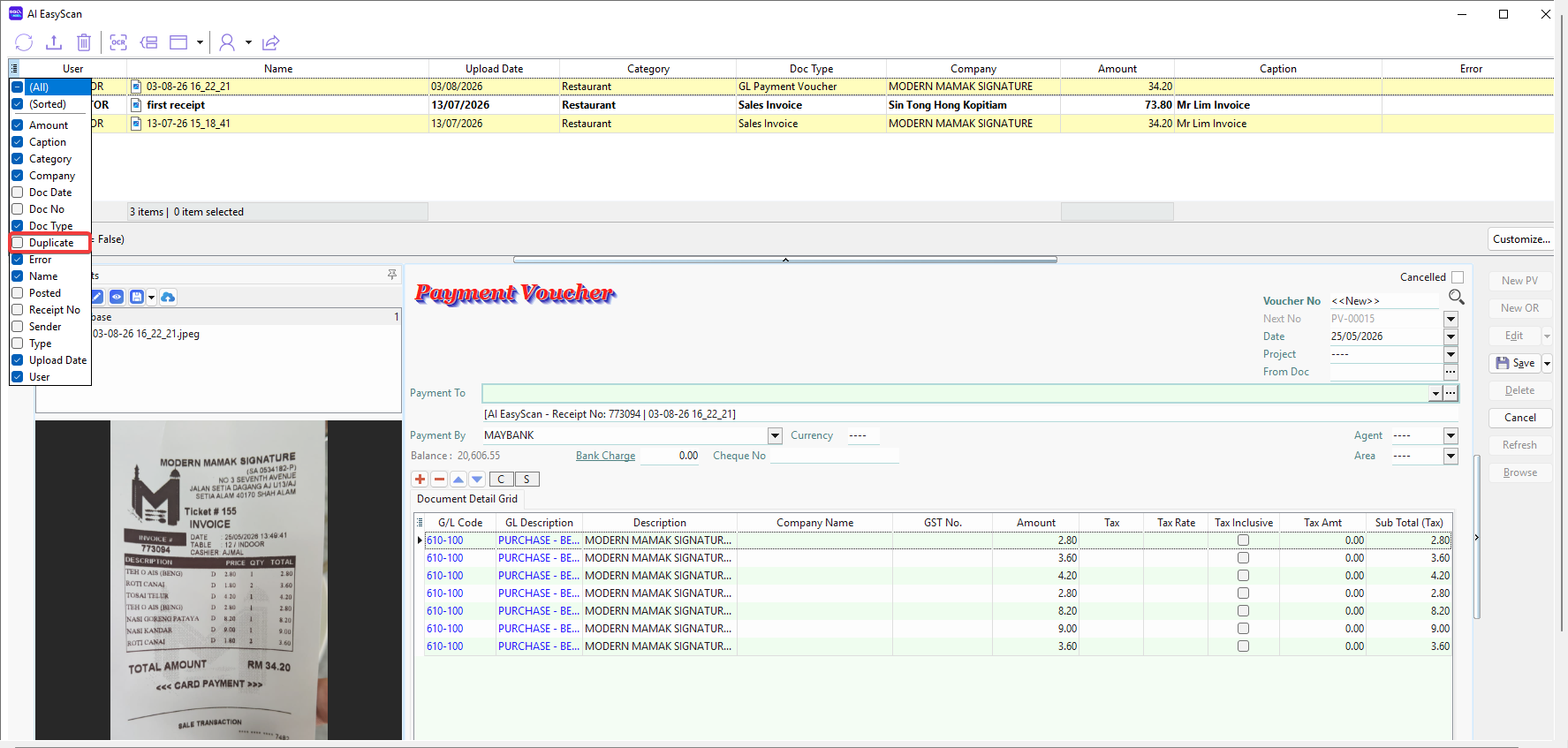Viewport: 1568px width, 748px height.
Task: Click the magnifier search icon near Voucher No
Action: [1457, 297]
